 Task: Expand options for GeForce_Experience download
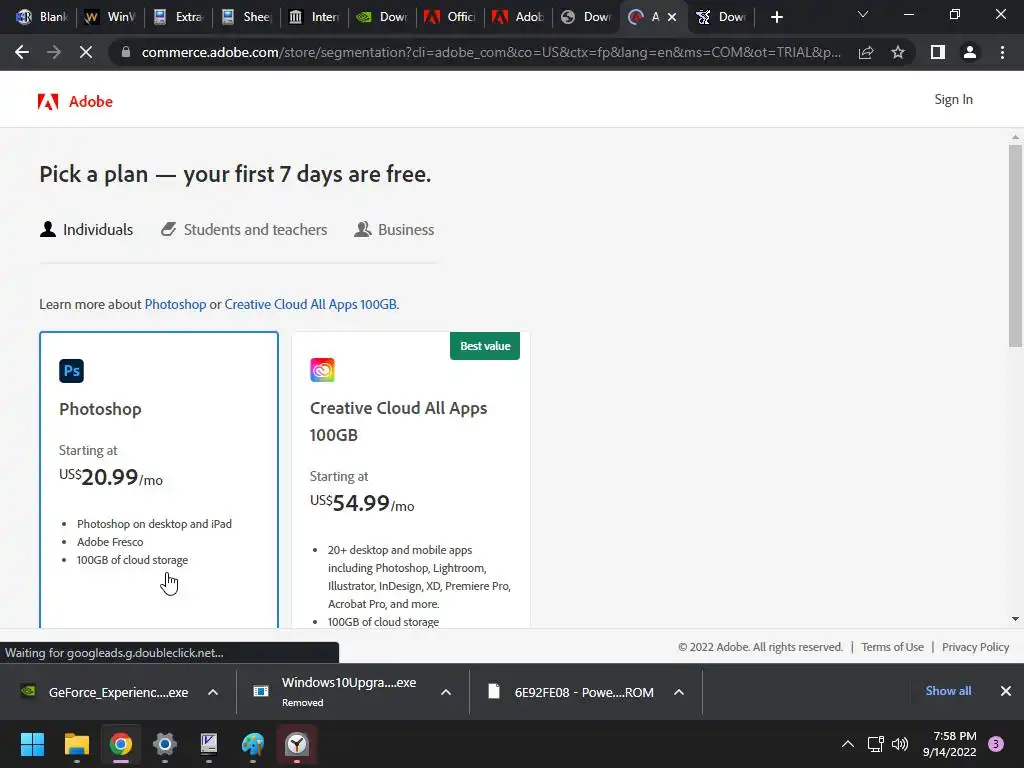(x=213, y=692)
